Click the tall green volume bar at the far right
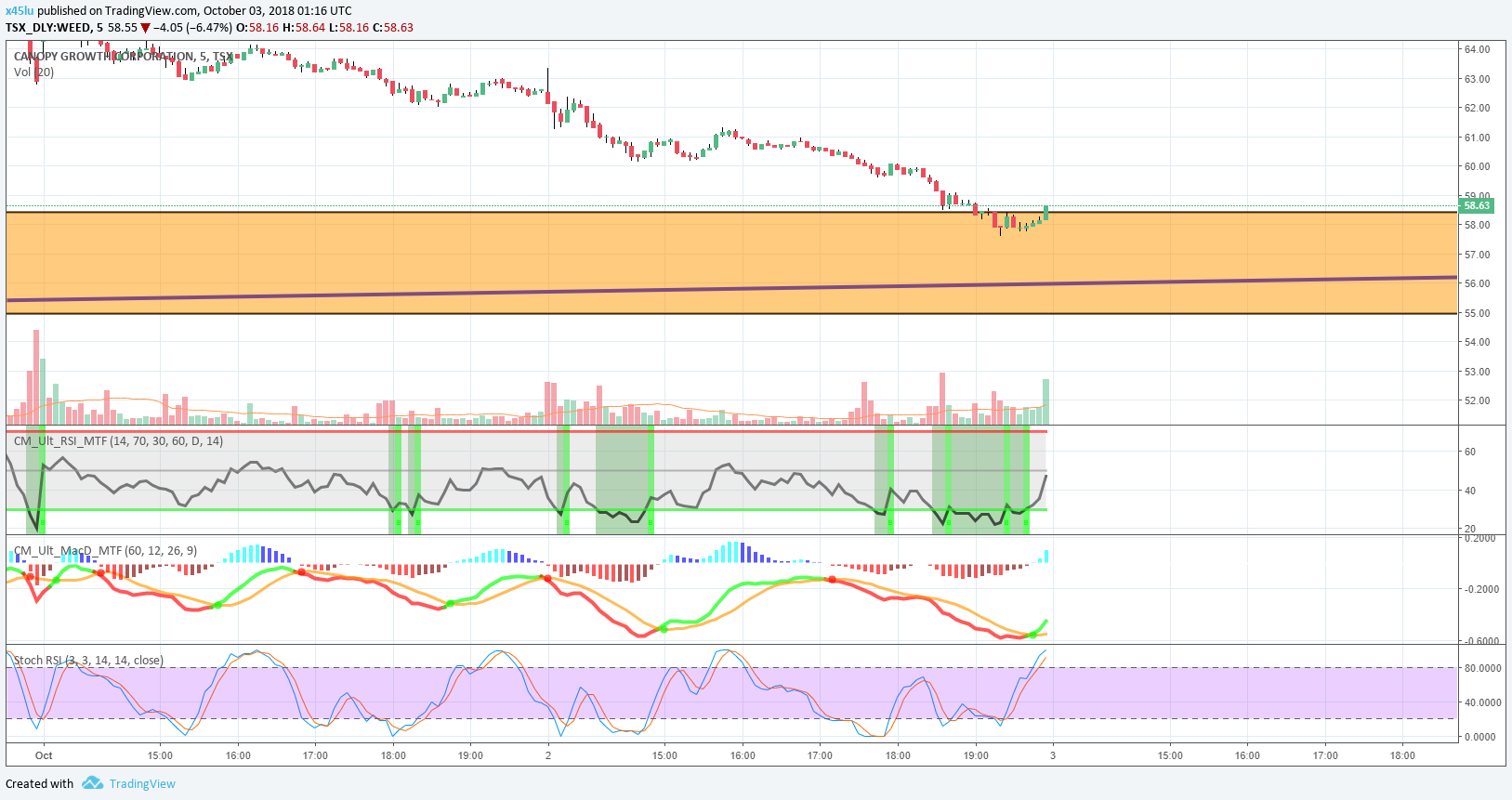1512x800 pixels. (x=1045, y=401)
